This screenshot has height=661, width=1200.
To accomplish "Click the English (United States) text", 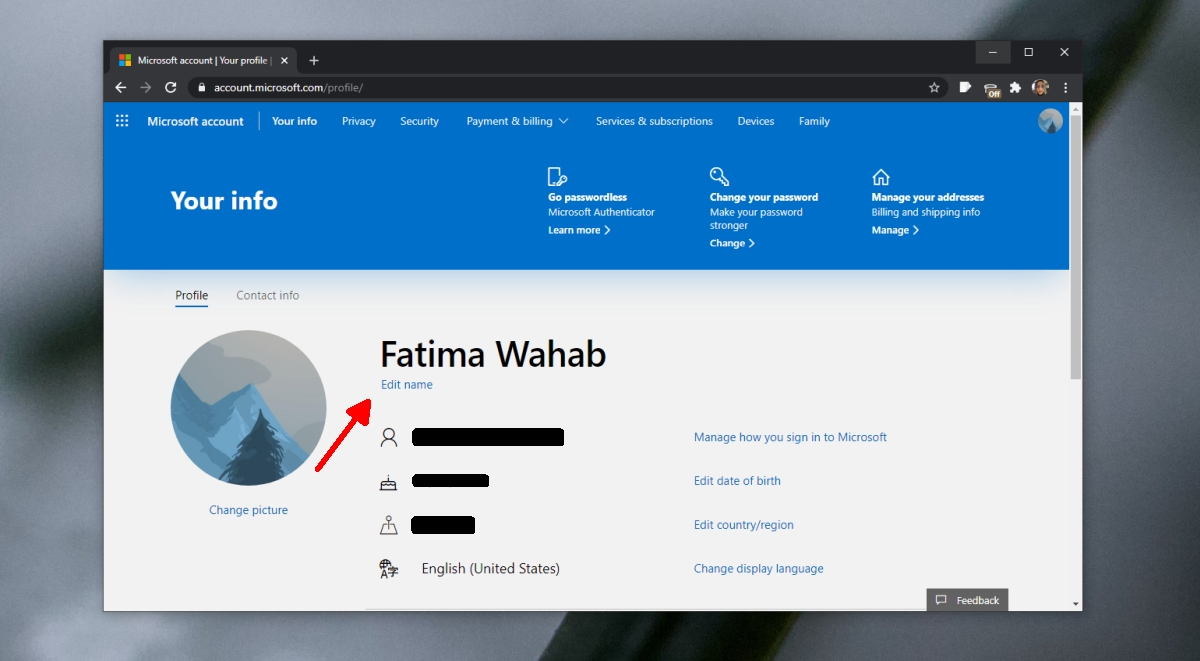I will coord(490,569).
